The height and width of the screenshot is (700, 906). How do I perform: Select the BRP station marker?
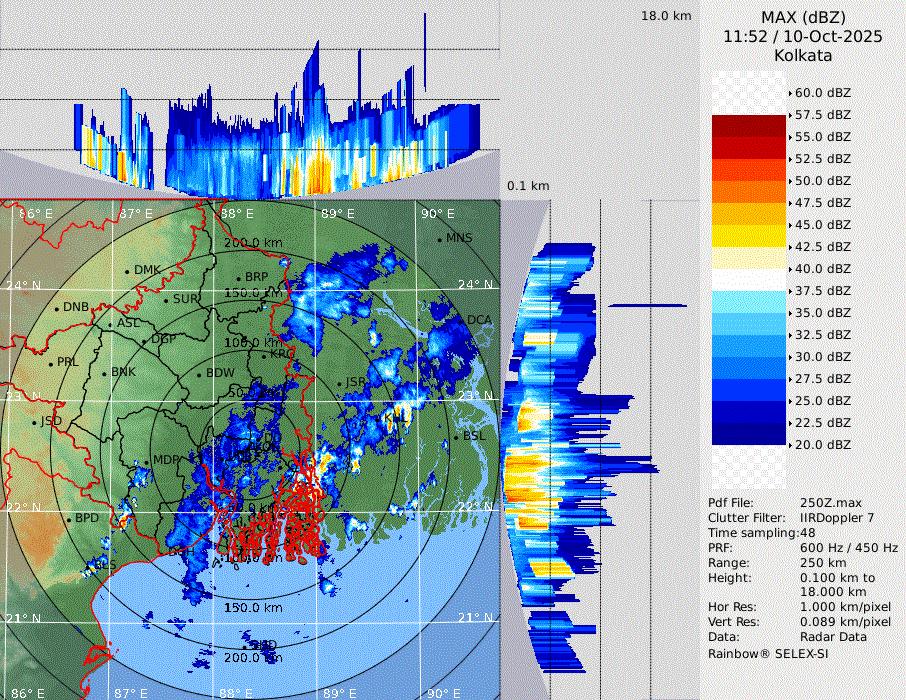(238, 278)
